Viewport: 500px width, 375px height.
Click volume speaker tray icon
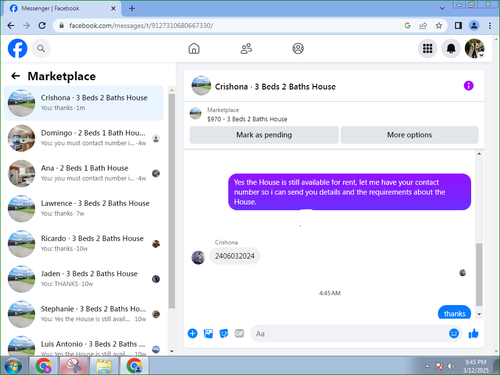451,366
